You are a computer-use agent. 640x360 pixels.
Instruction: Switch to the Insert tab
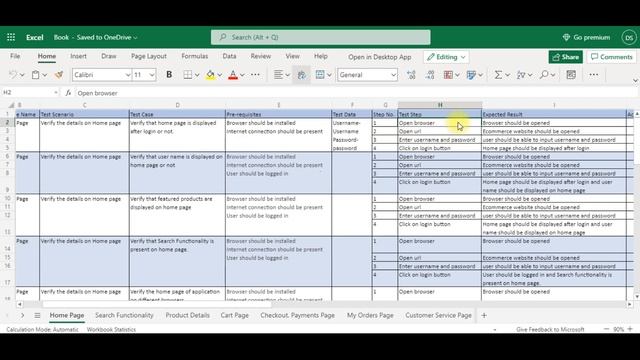click(x=78, y=56)
